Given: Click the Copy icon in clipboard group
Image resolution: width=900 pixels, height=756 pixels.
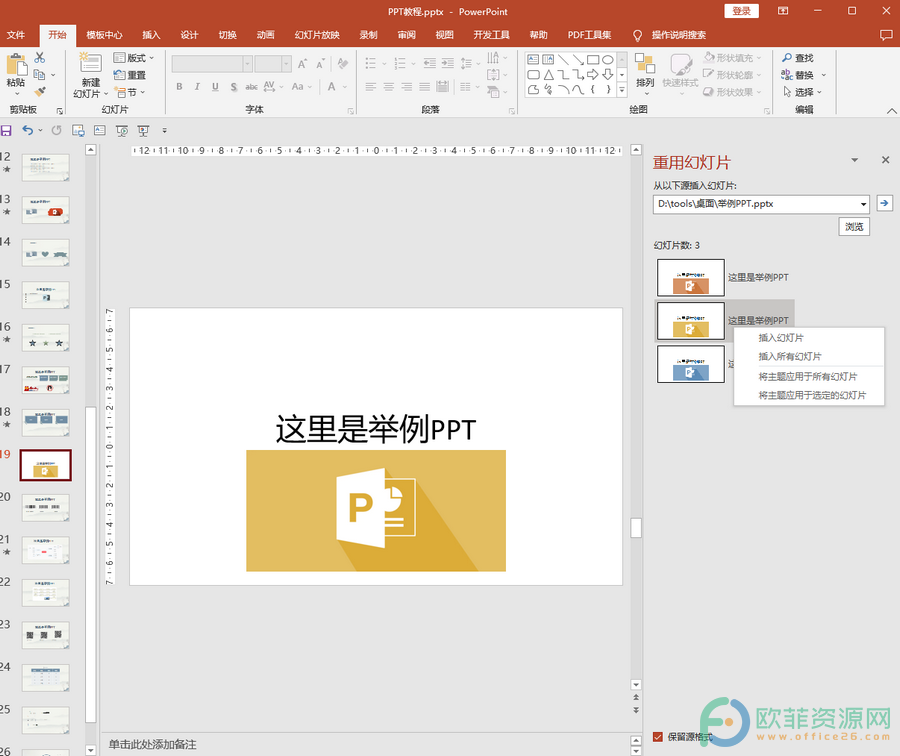Looking at the screenshot, I should (39, 75).
